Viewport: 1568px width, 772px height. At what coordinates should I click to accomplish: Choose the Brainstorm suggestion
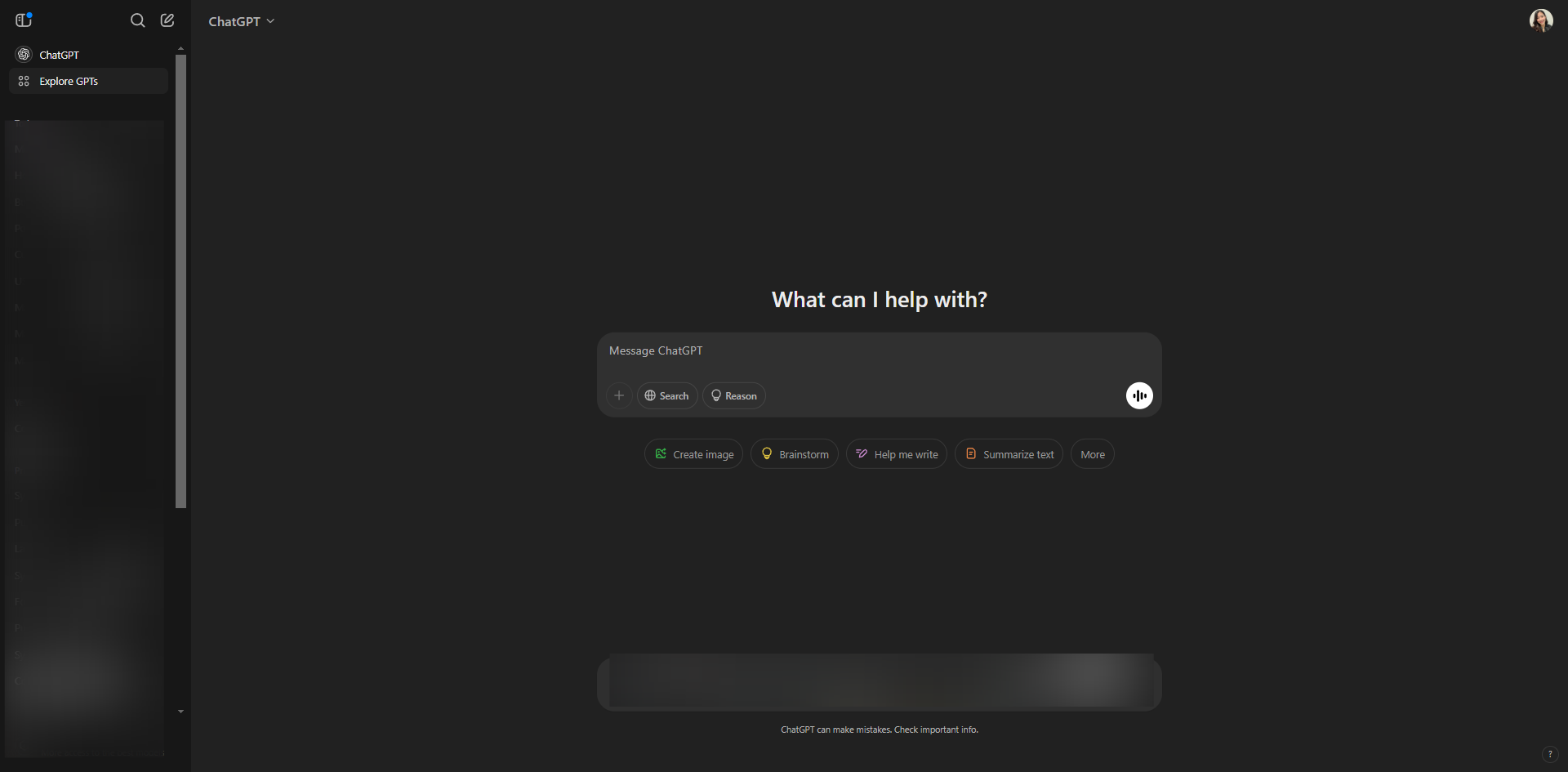[795, 454]
